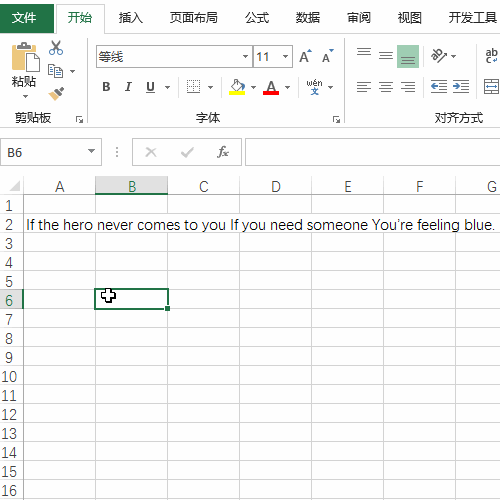Switch to the 插入 ribbon tab
Image resolution: width=500 pixels, height=500 pixels.
tap(130, 18)
